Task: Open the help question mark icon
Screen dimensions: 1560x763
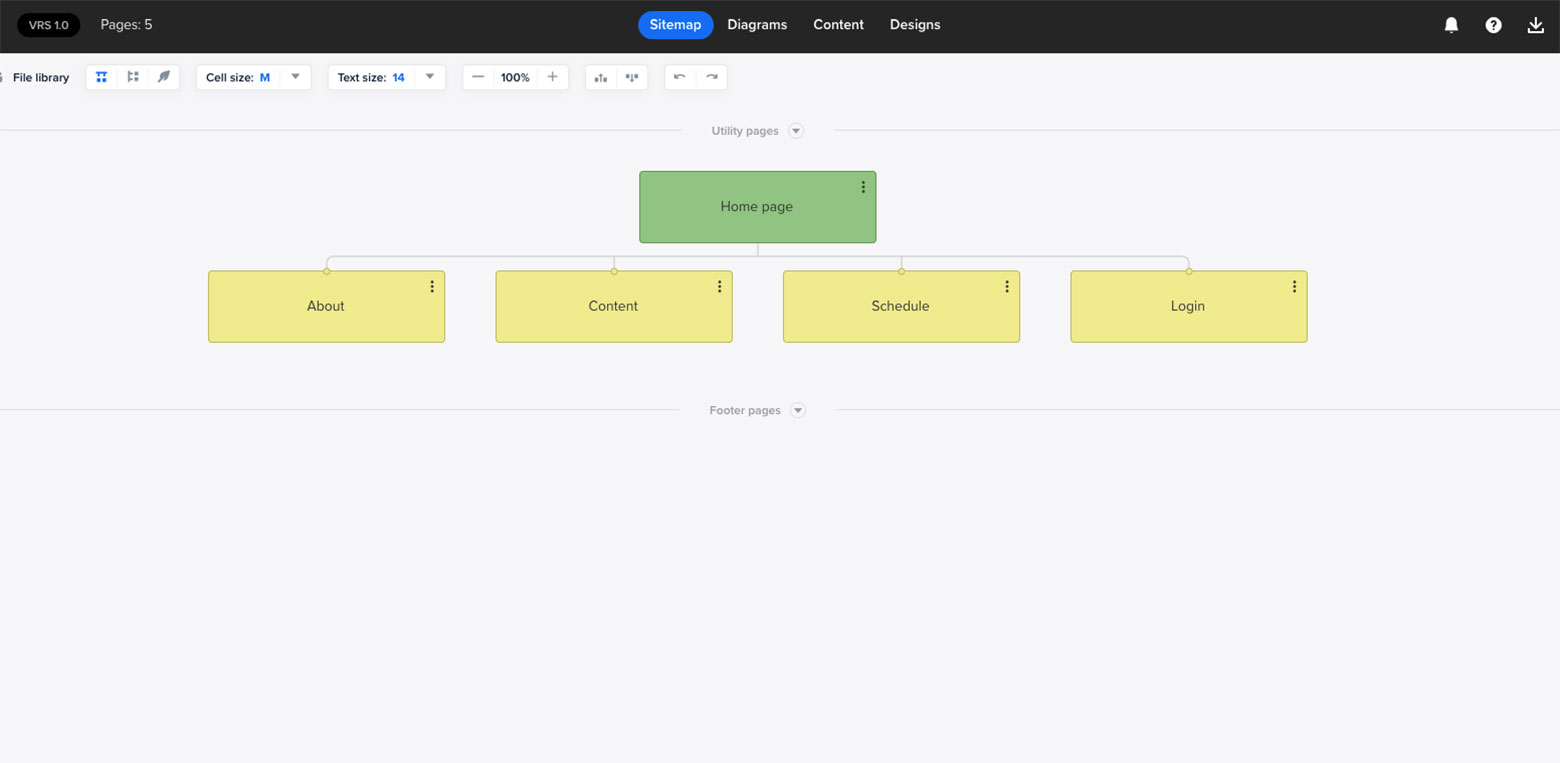Action: 1493,24
